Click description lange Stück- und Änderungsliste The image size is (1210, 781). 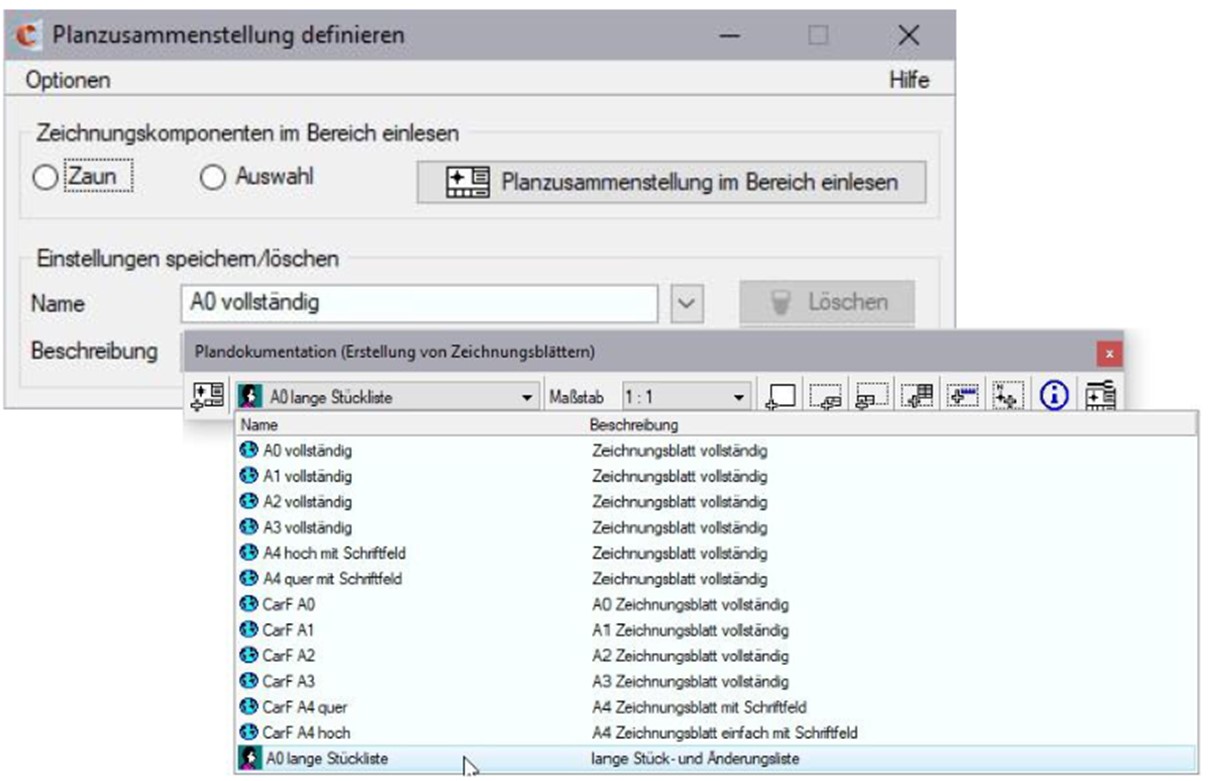[696, 759]
